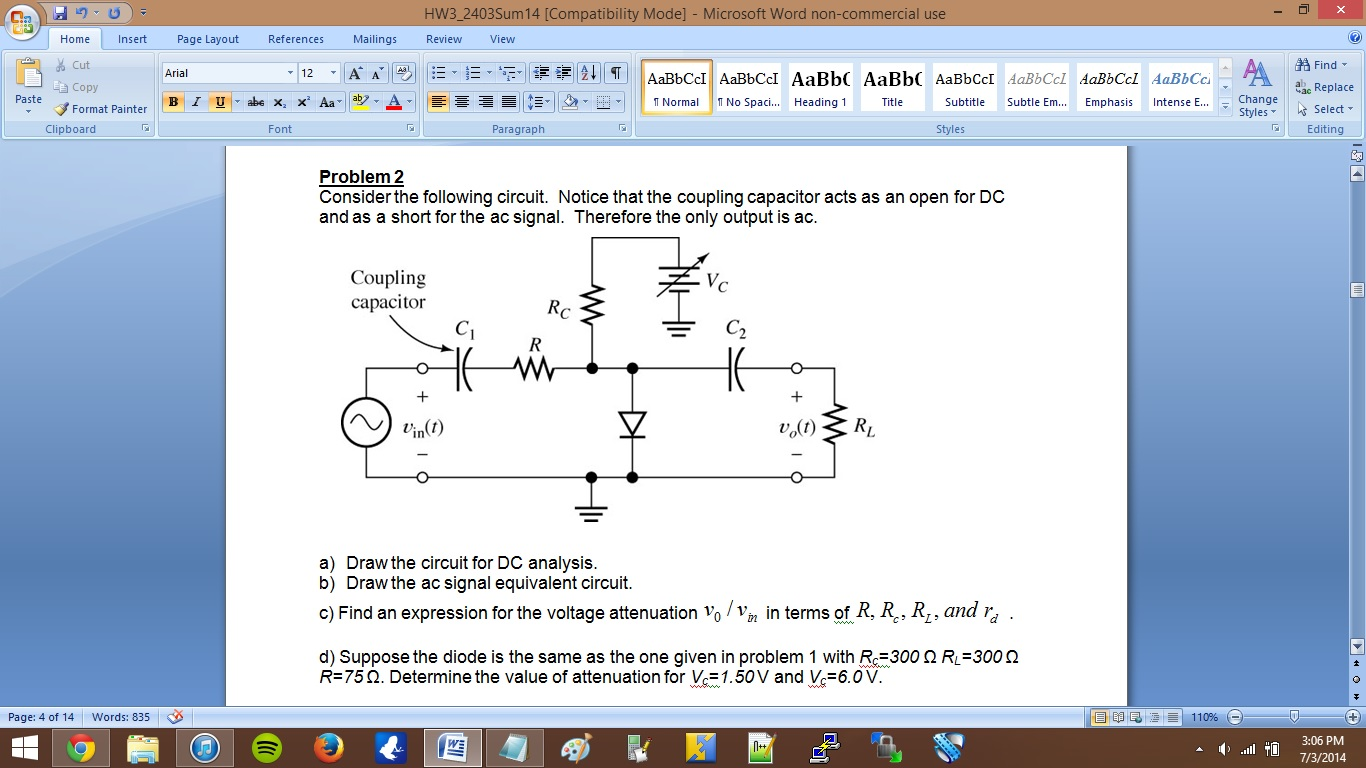Screen dimensions: 1366x768
Task: Open the Word Help question mark
Action: tap(1355, 38)
